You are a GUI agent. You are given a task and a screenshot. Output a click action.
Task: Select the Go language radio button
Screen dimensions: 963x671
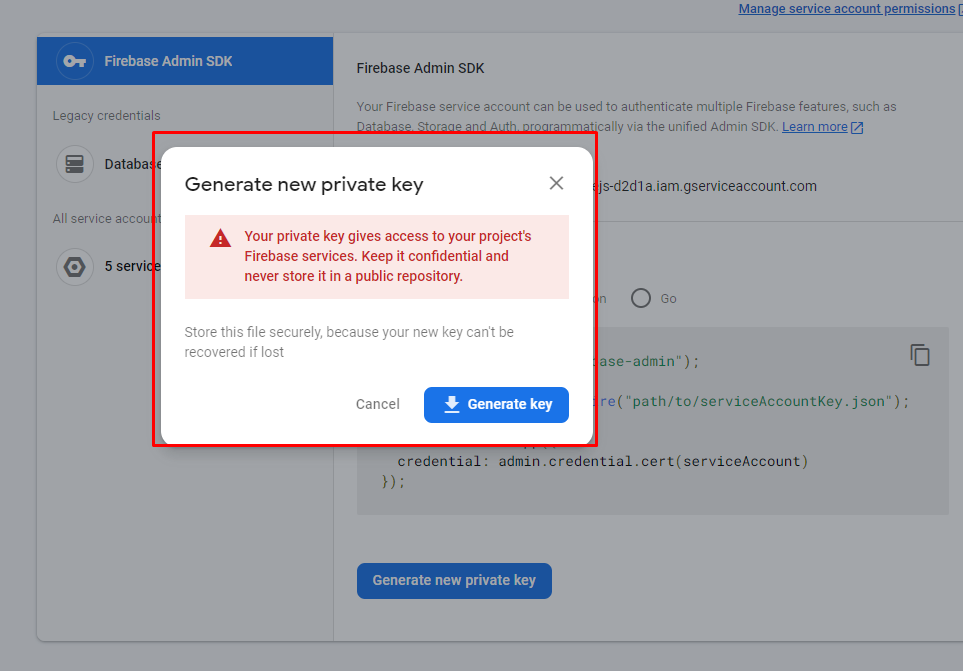click(x=640, y=298)
